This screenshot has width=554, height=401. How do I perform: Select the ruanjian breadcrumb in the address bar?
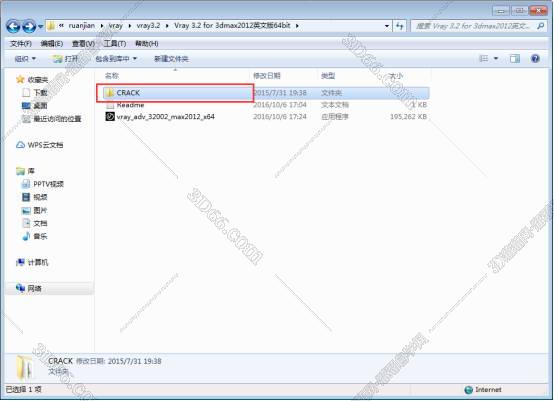pos(82,25)
